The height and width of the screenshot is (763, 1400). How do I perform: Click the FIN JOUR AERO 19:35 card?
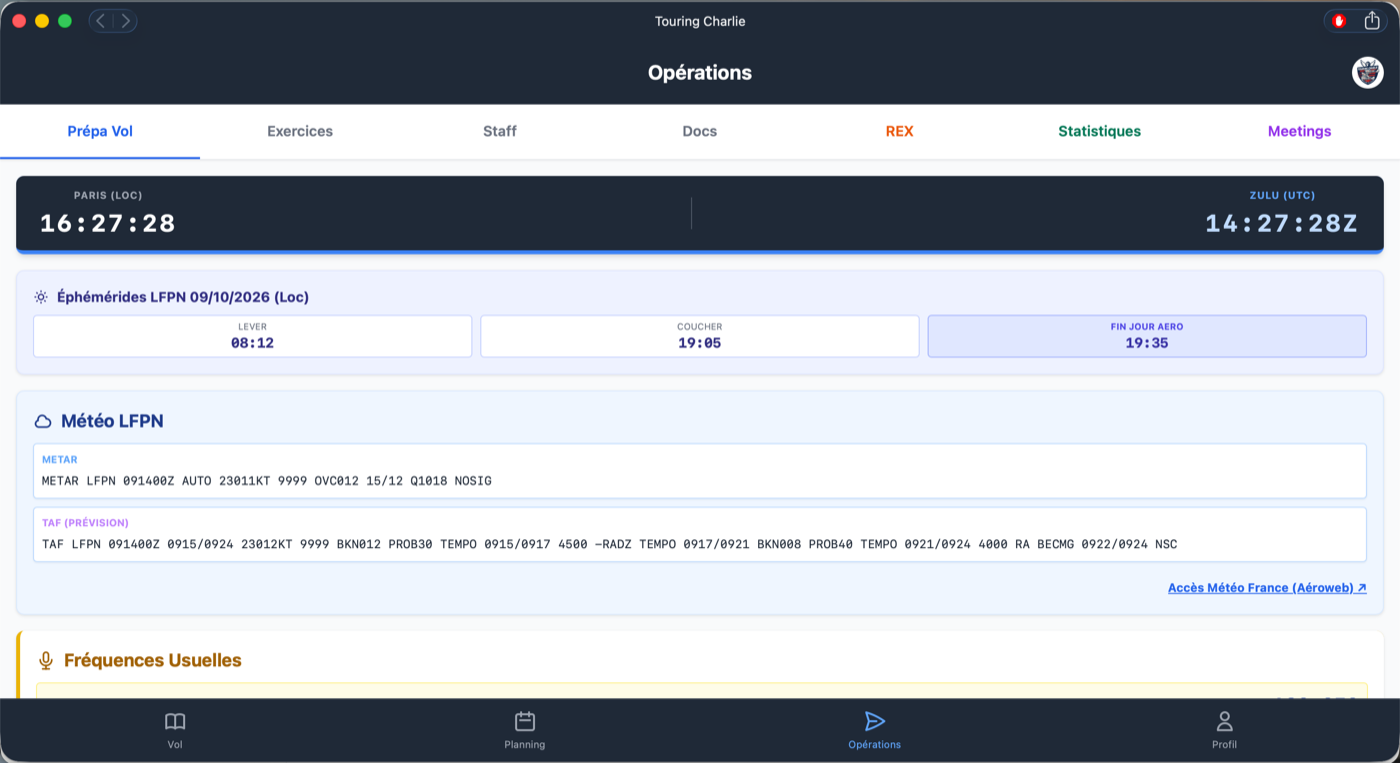pos(1147,336)
